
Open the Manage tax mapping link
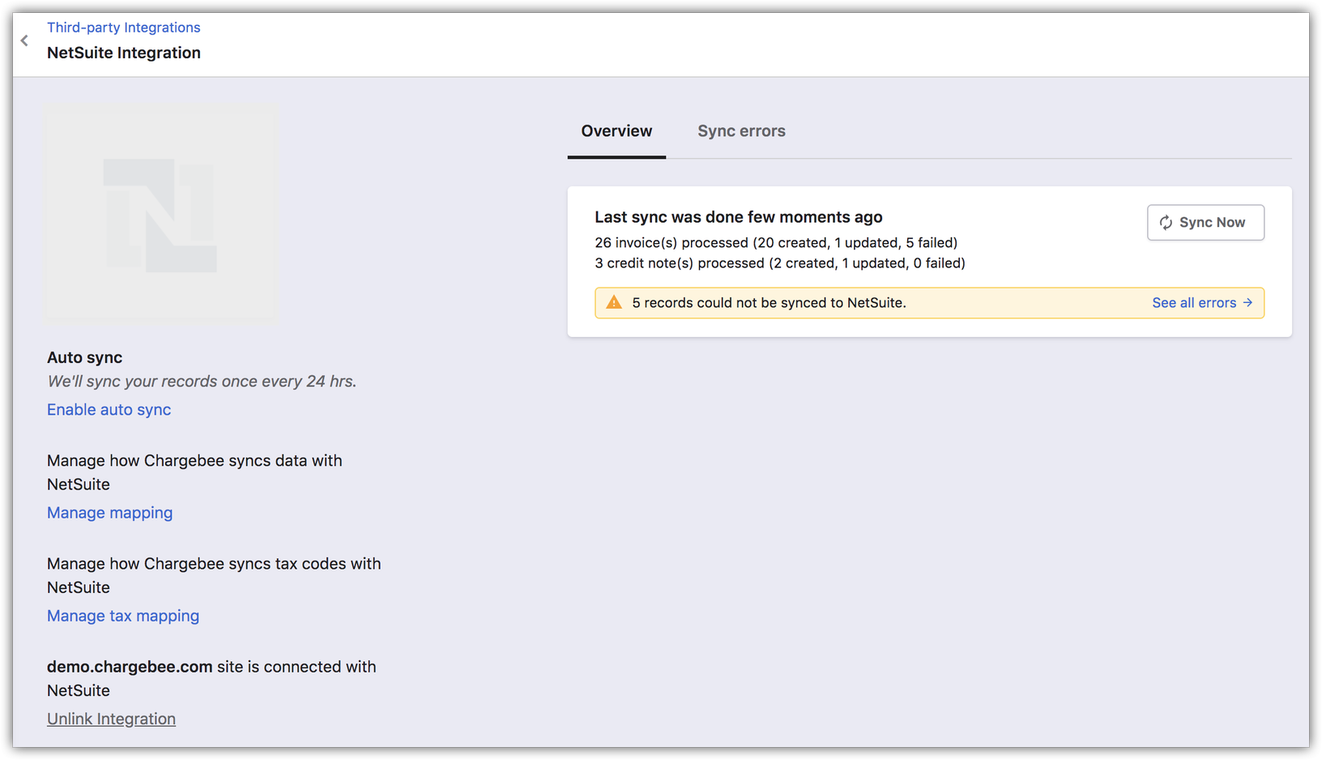tap(123, 615)
